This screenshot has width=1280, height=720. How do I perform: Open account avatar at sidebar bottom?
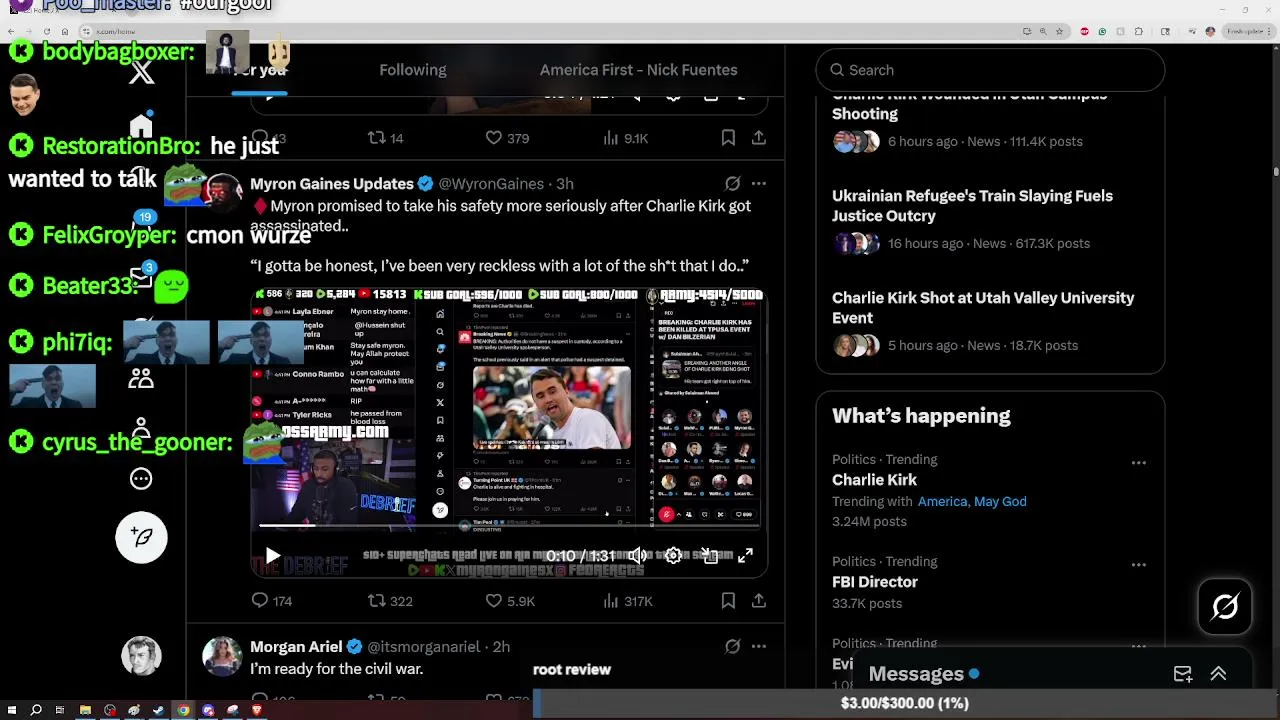[141, 656]
